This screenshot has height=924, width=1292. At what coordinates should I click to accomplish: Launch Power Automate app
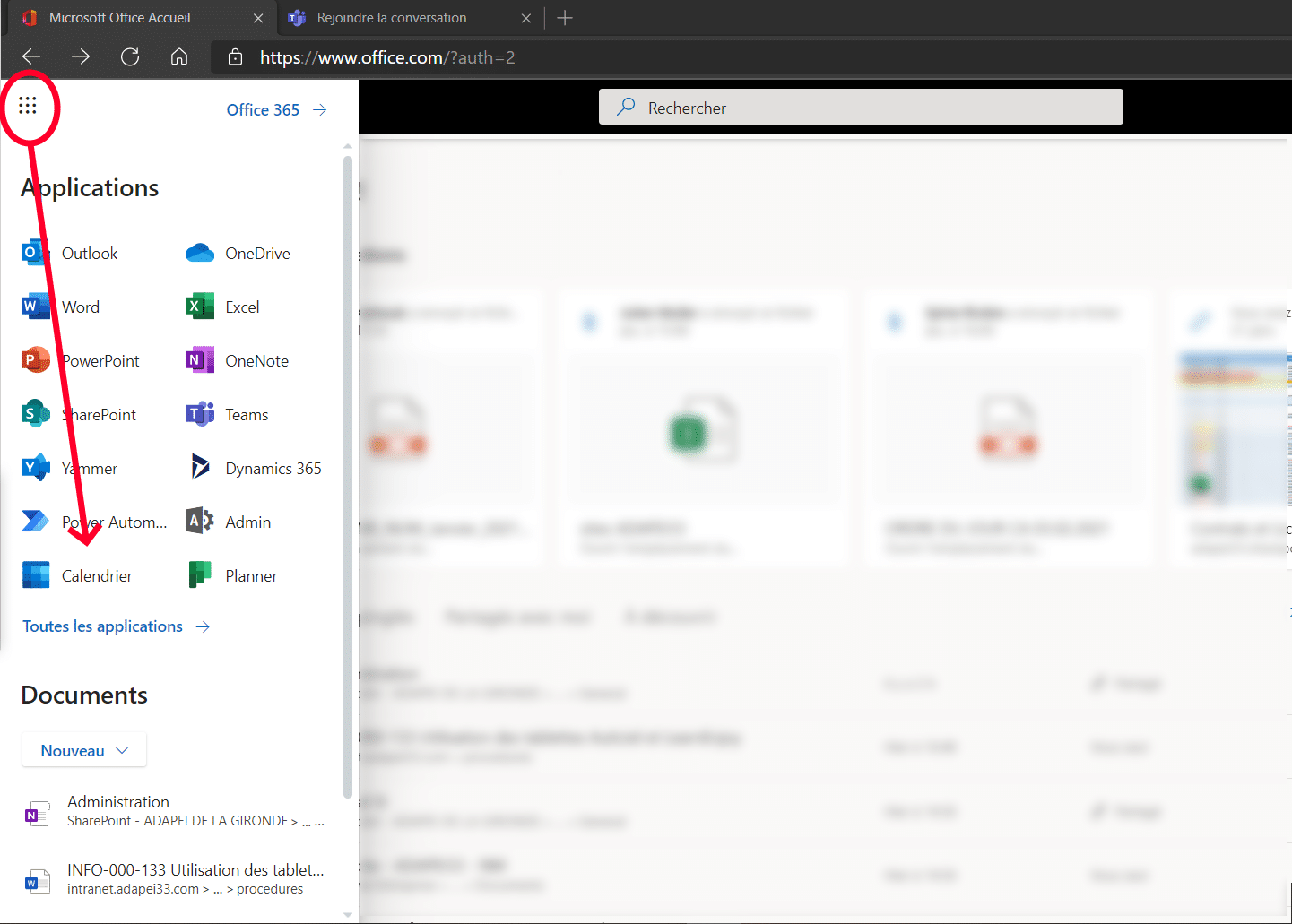pos(94,522)
